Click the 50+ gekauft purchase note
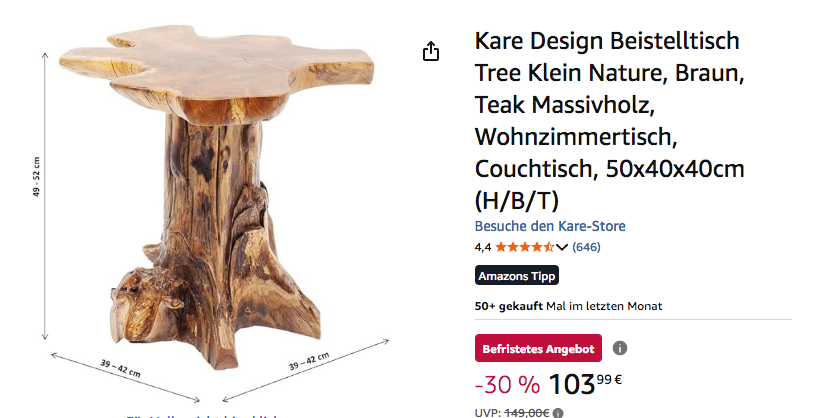Image resolution: width=814 pixels, height=418 pixels. pos(568,306)
